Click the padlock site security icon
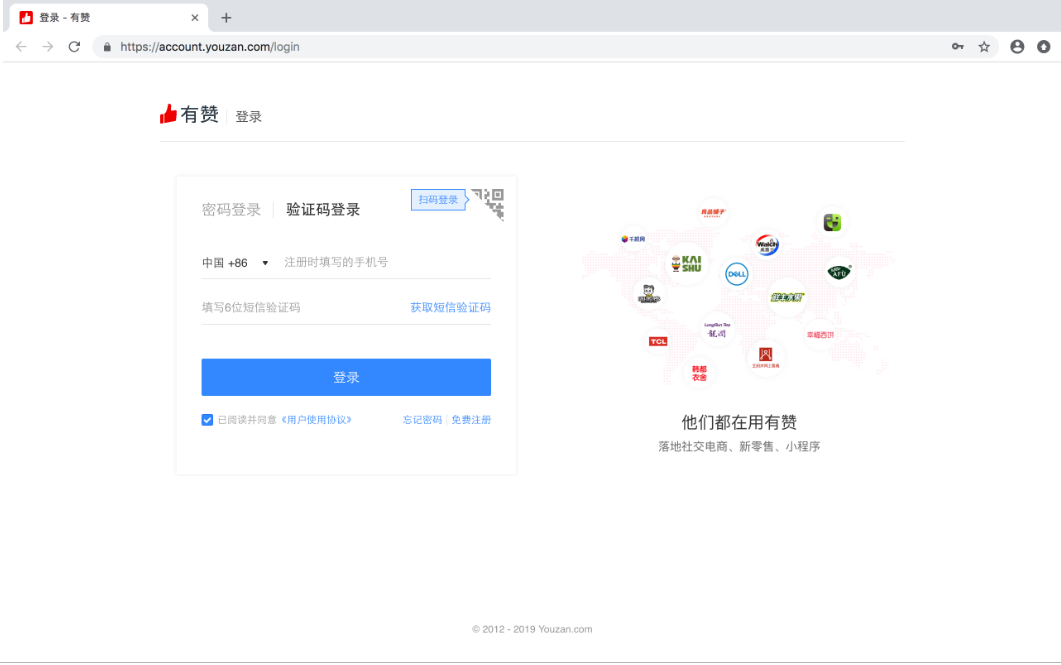This screenshot has height=665, width=1061. pyautogui.click(x=107, y=47)
